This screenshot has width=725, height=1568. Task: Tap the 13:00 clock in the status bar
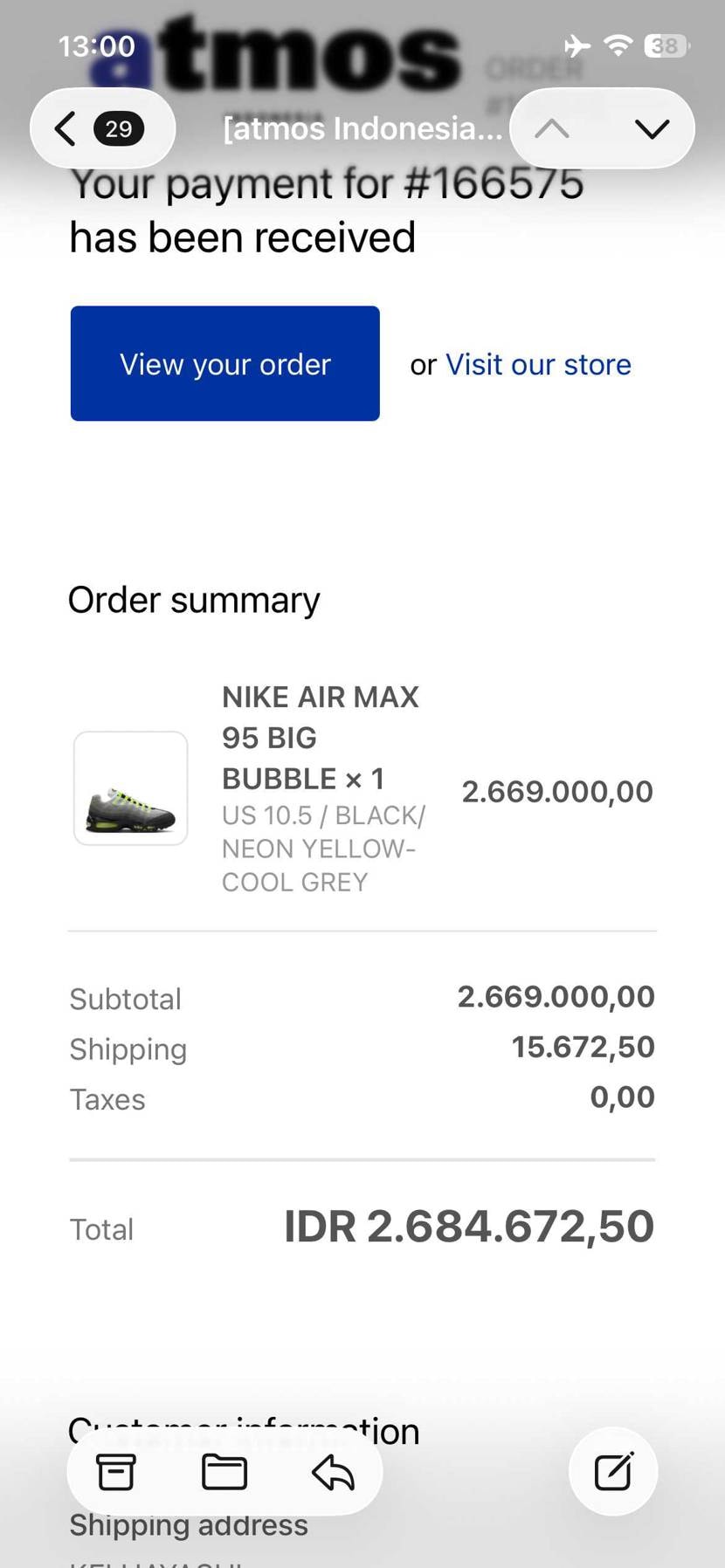97,45
